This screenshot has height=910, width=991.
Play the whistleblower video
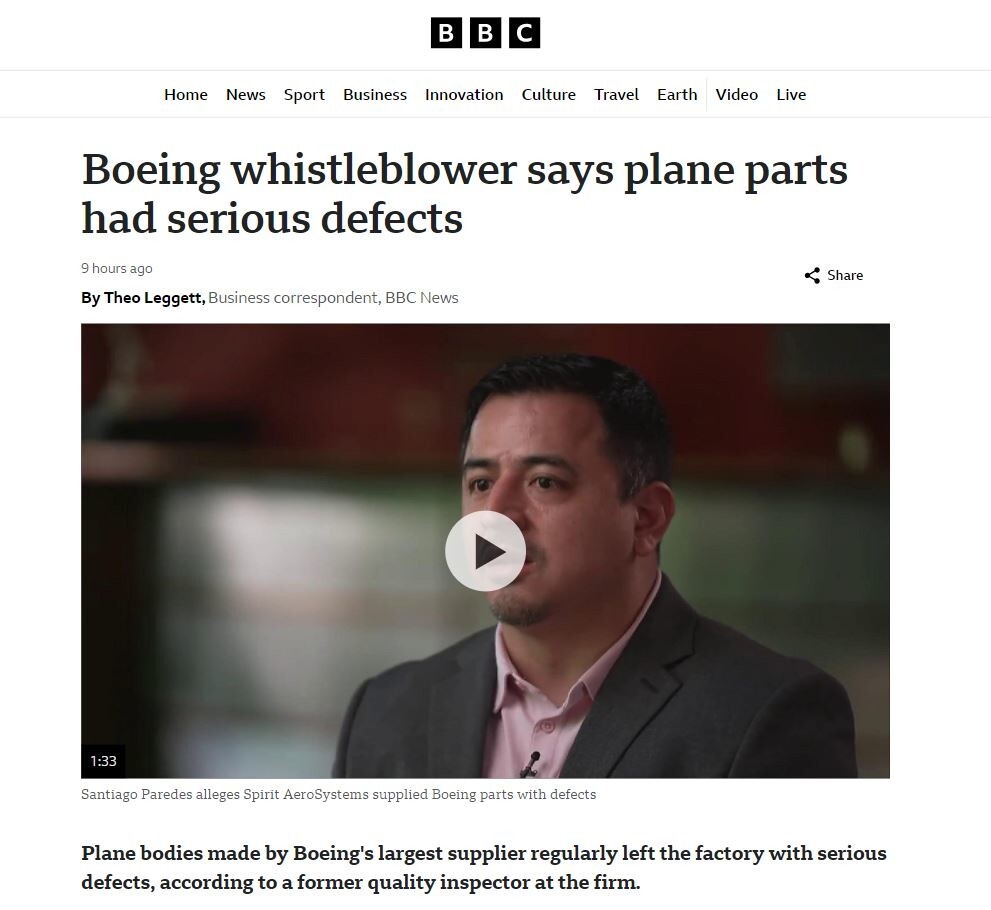click(x=485, y=551)
